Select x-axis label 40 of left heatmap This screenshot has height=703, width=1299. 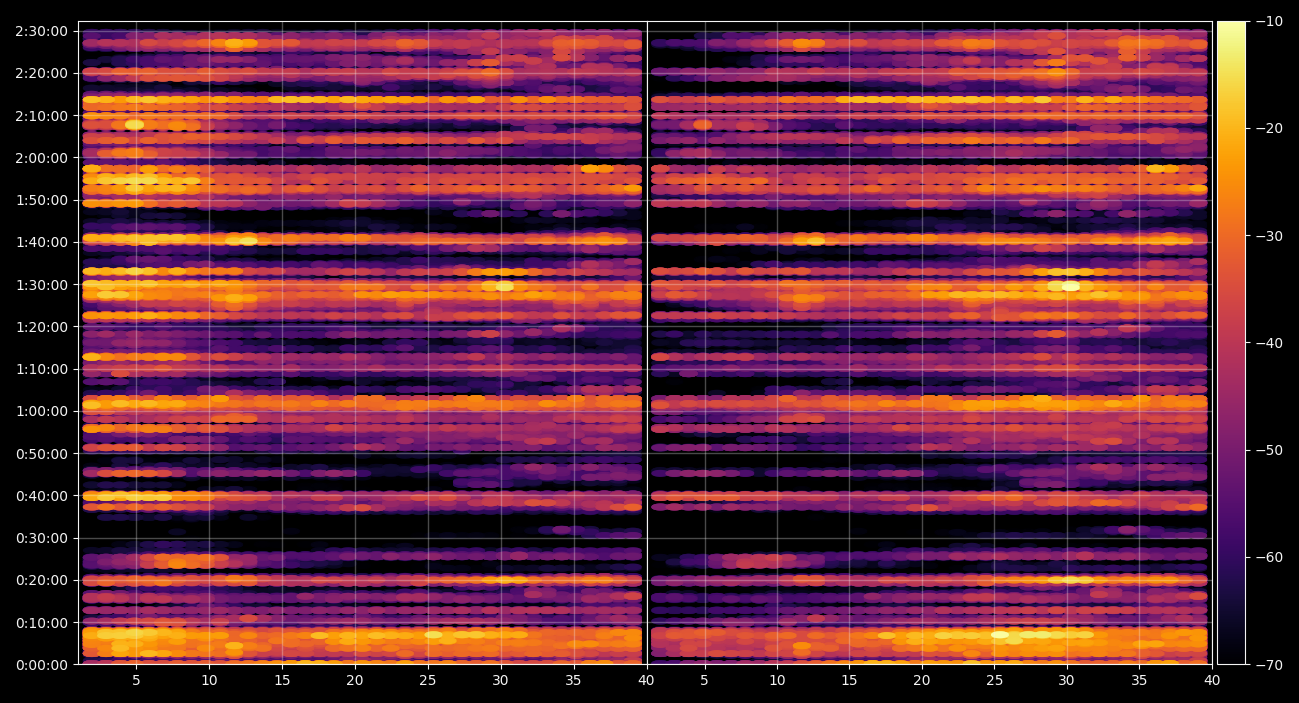(x=646, y=681)
